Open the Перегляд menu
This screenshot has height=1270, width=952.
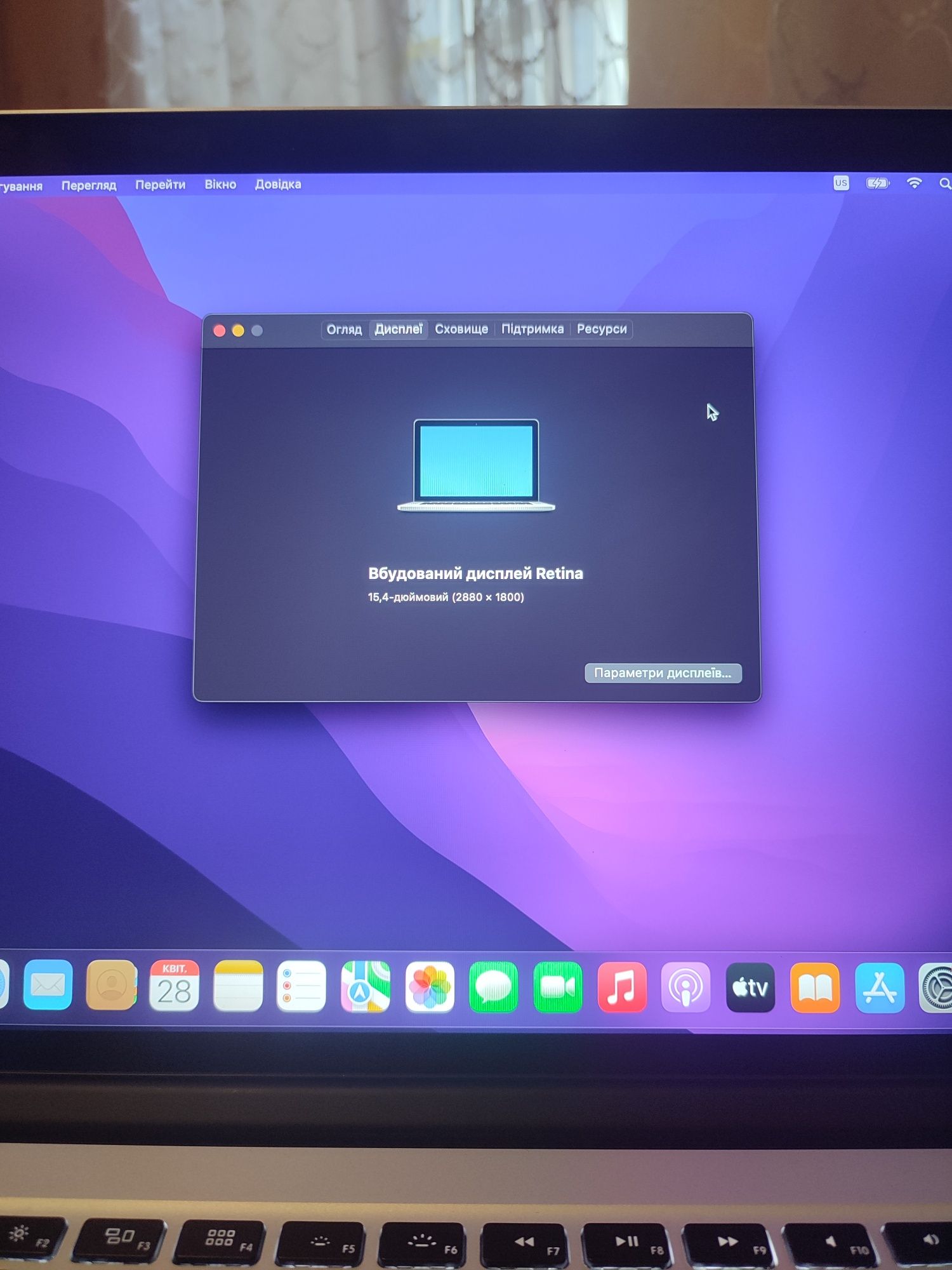tap(89, 185)
